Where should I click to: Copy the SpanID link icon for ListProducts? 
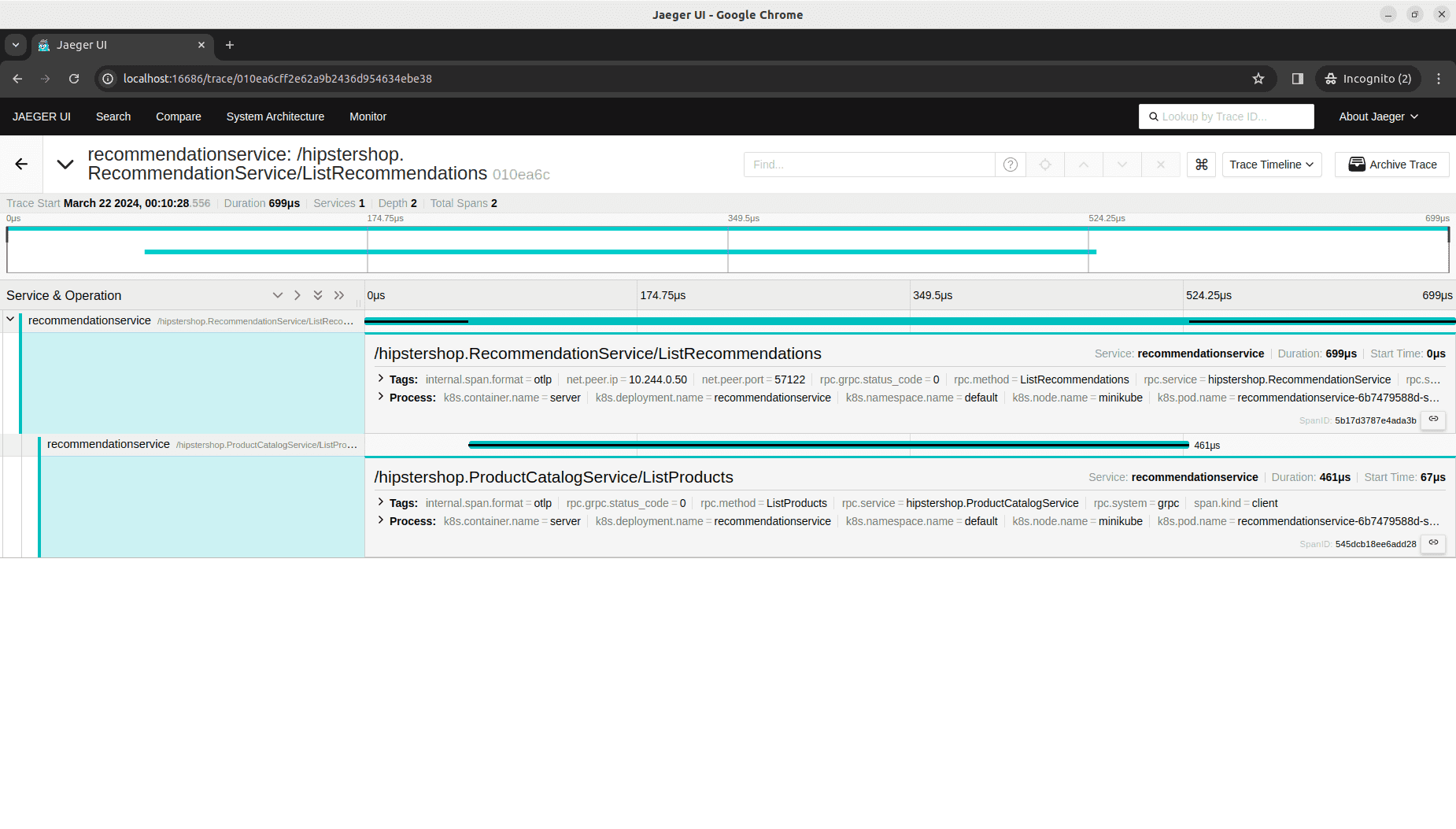pyautogui.click(x=1433, y=543)
